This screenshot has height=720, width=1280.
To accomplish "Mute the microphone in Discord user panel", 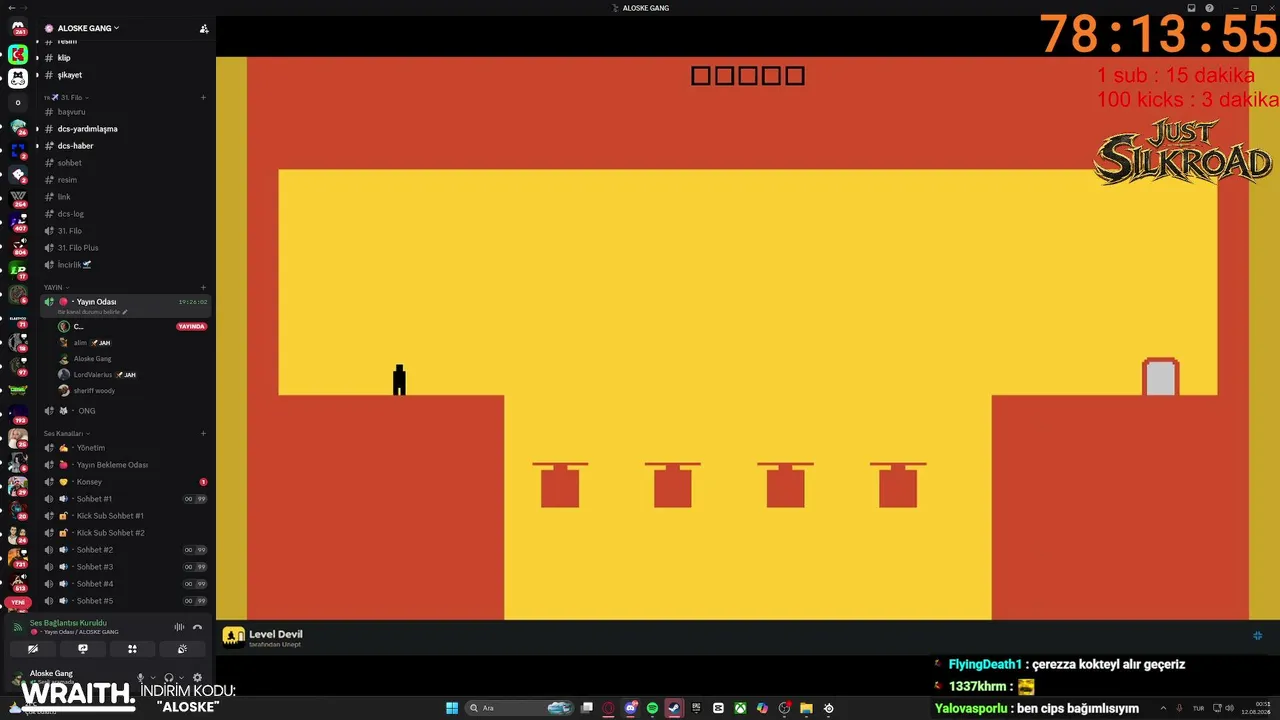I will (140, 678).
